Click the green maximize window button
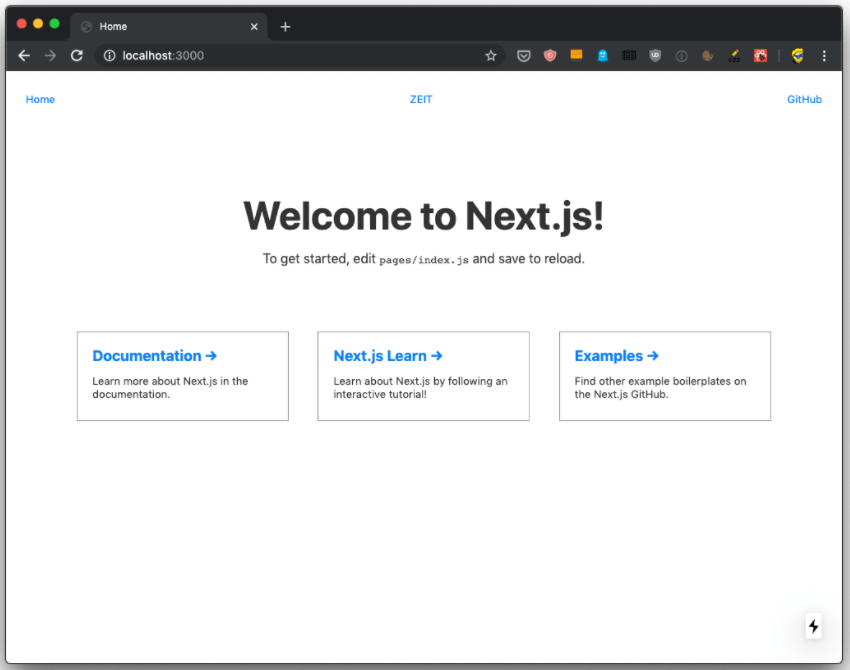 (x=54, y=23)
